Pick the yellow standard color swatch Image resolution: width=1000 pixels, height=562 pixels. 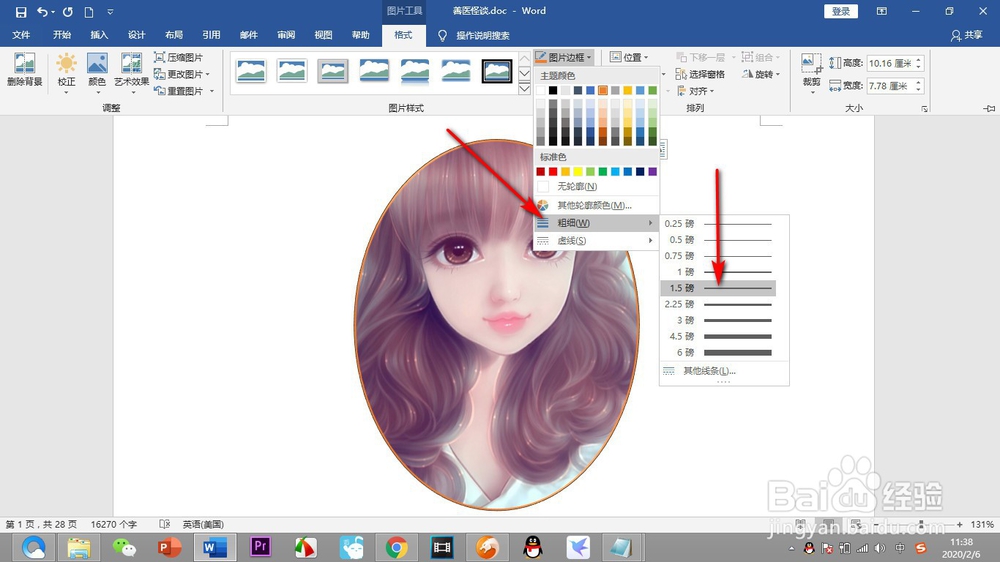pos(578,172)
